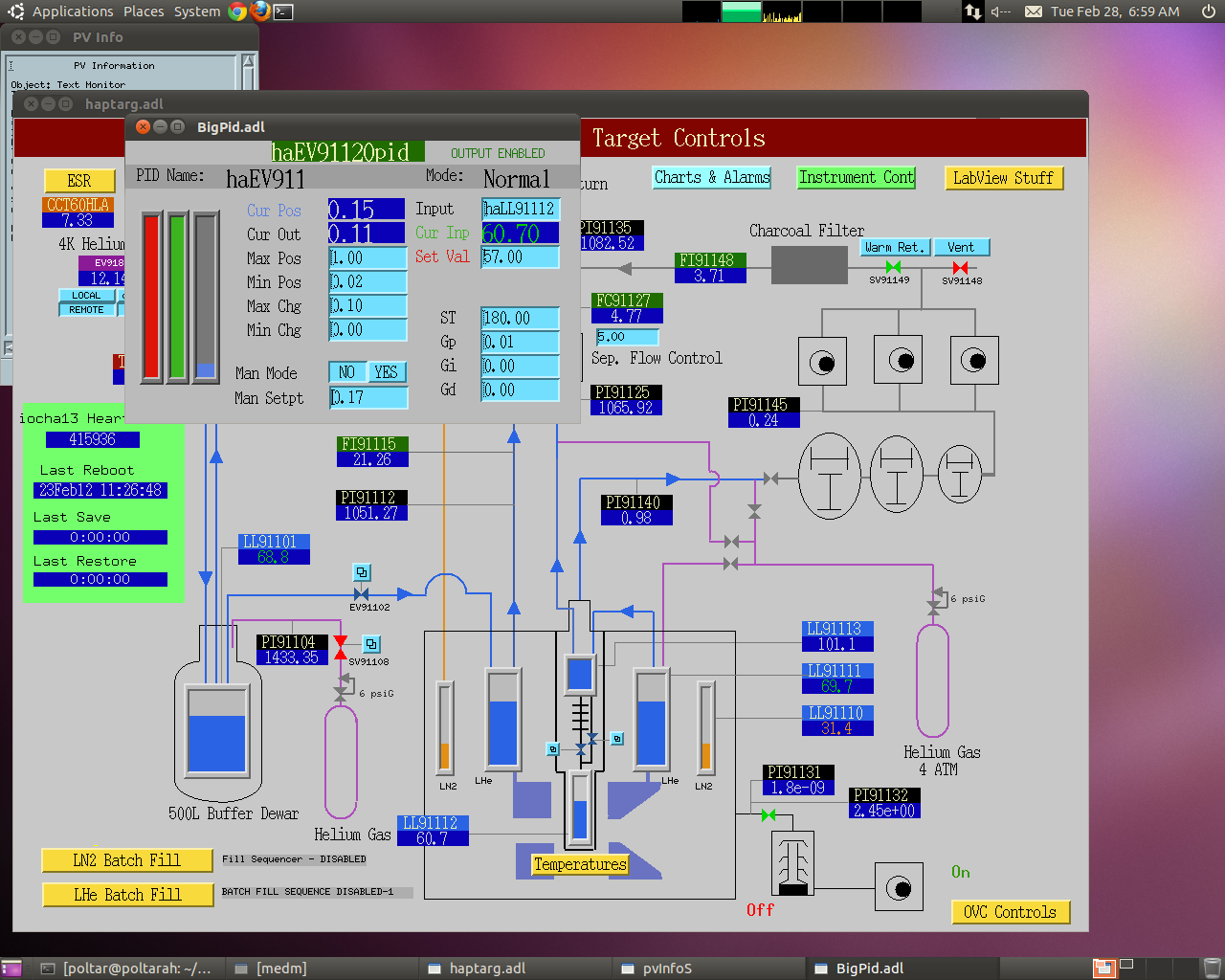Viewport: 1225px width, 980px height.
Task: Open the System menu
Action: tap(197, 11)
